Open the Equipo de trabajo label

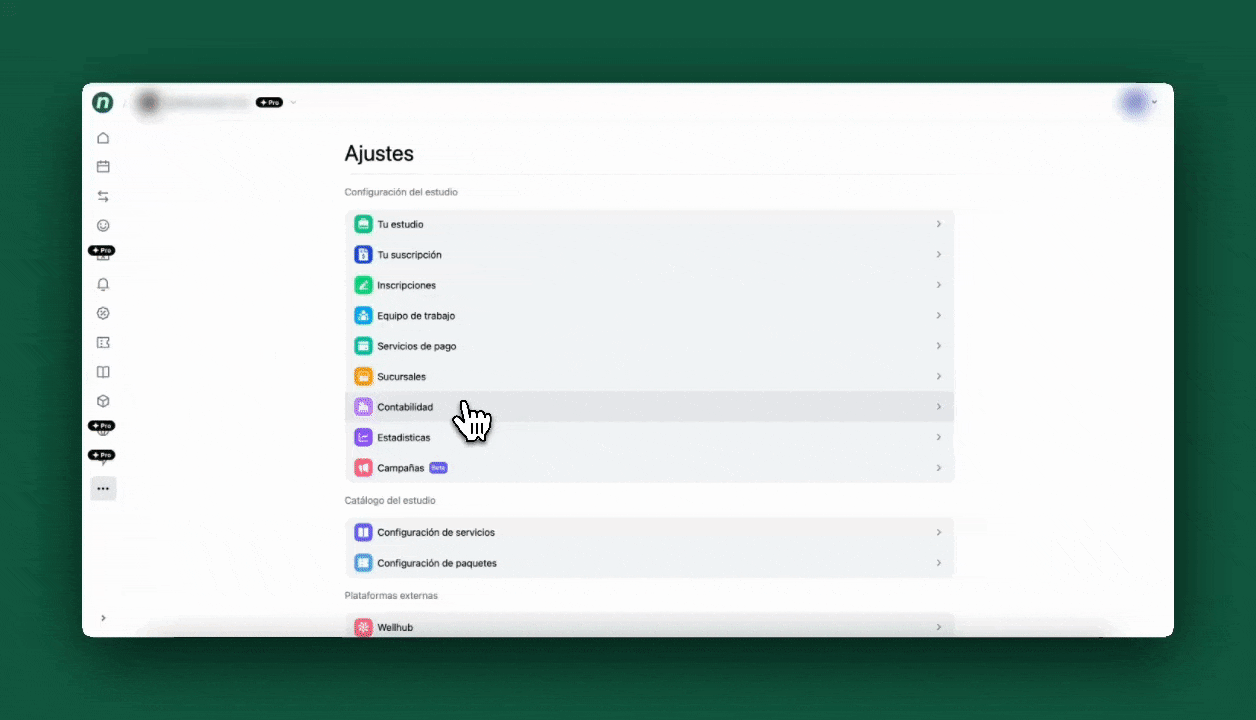tap(416, 316)
